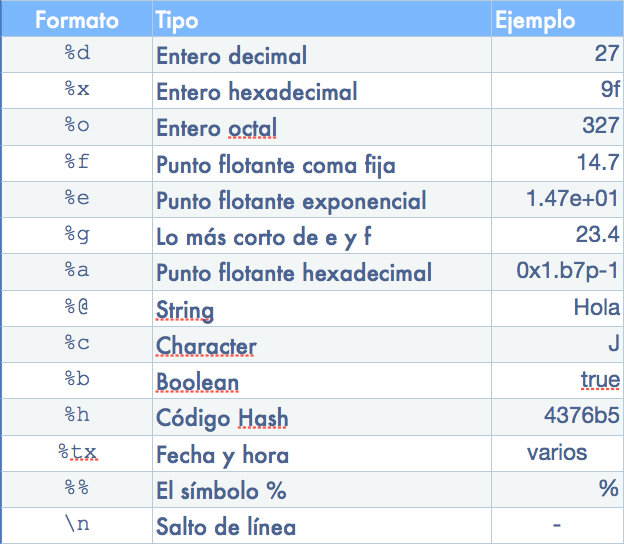The height and width of the screenshot is (544, 624).
Task: Click the %g format cell
Action: pyautogui.click(x=77, y=236)
